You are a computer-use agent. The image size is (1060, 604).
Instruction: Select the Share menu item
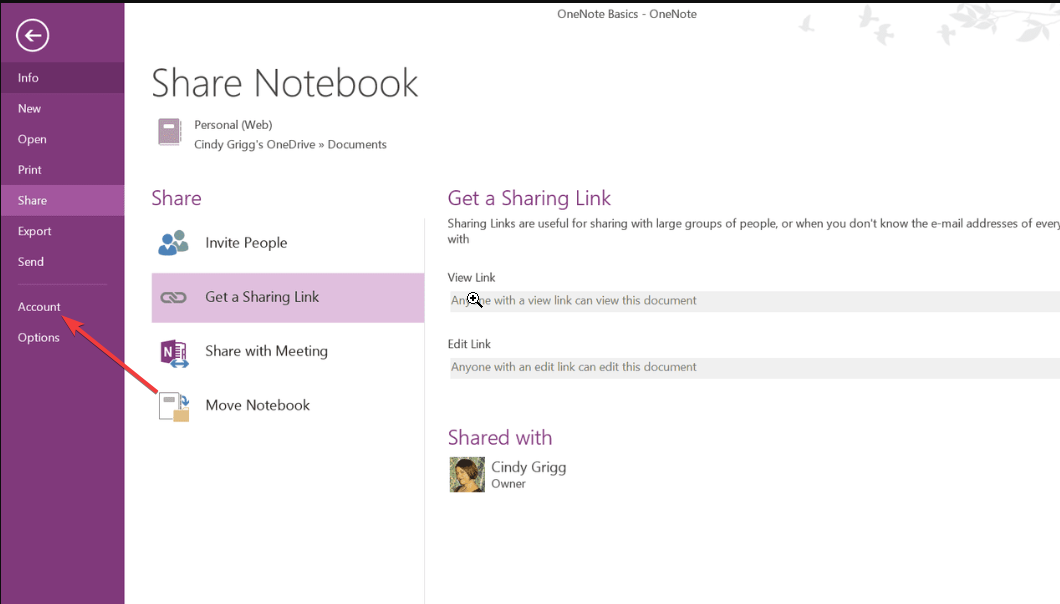[62, 200]
